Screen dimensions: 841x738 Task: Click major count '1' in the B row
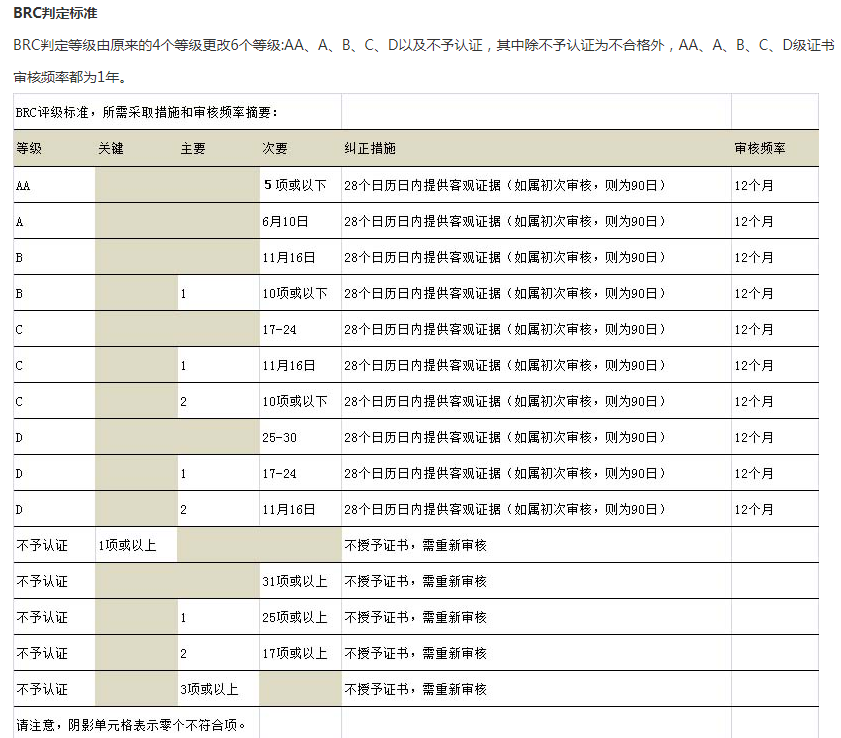point(183,293)
